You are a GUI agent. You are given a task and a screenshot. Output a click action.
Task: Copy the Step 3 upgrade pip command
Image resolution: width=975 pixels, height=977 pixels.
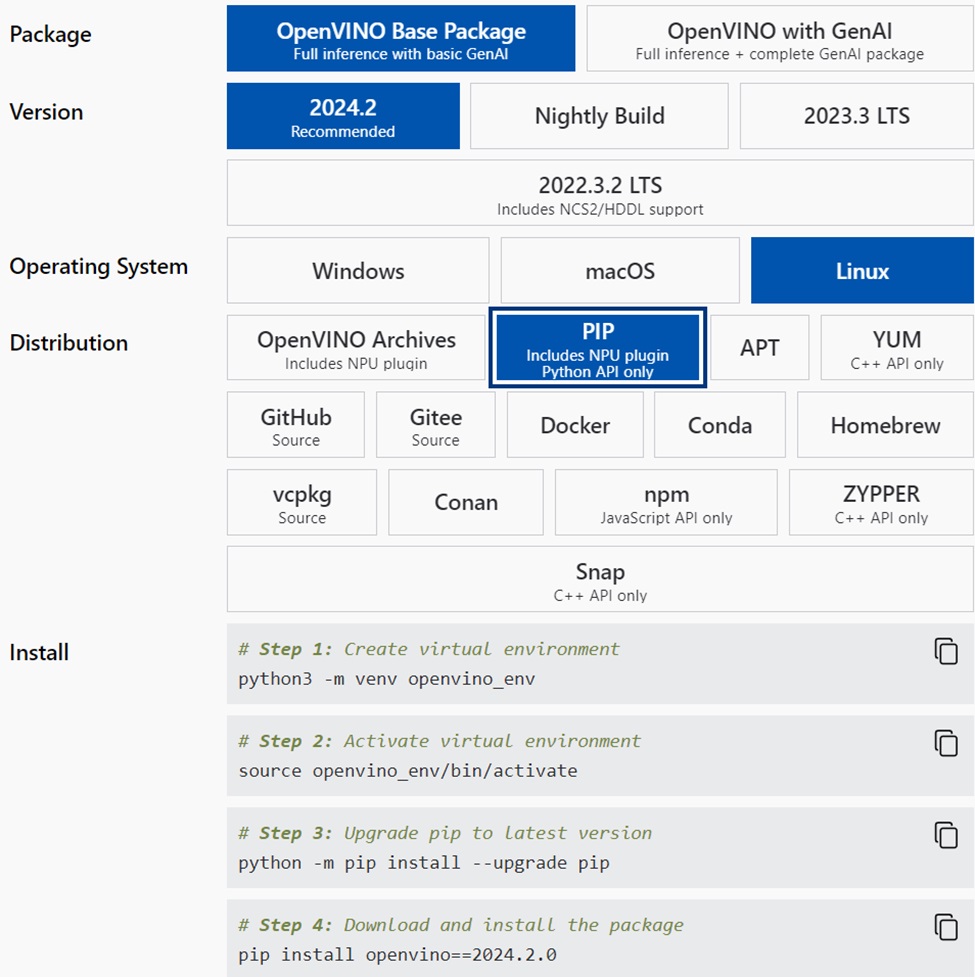pos(945,836)
